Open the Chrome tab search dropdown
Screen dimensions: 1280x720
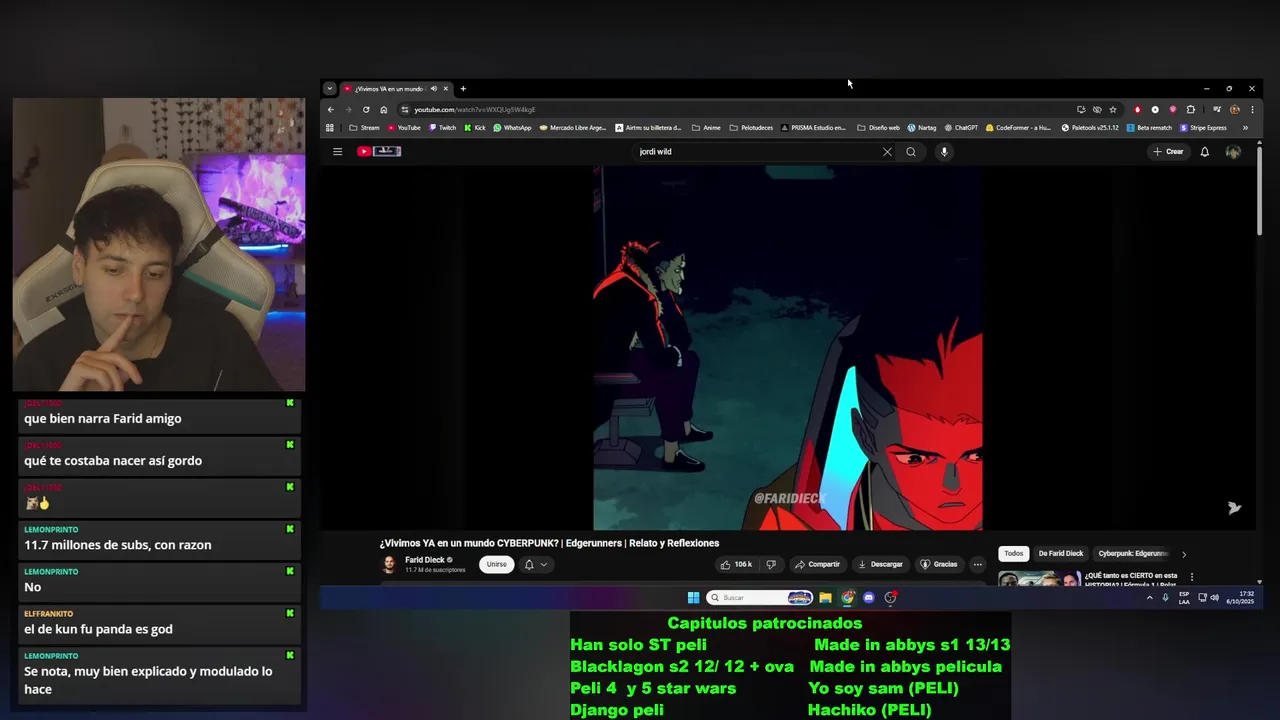329,88
